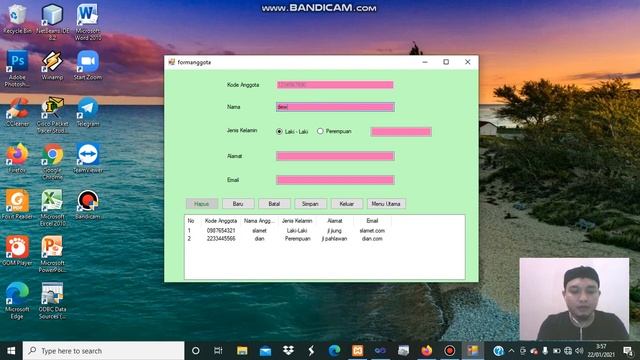Viewport: 640px width, 360px height.
Task: Click the Batal button
Action: click(x=274, y=204)
